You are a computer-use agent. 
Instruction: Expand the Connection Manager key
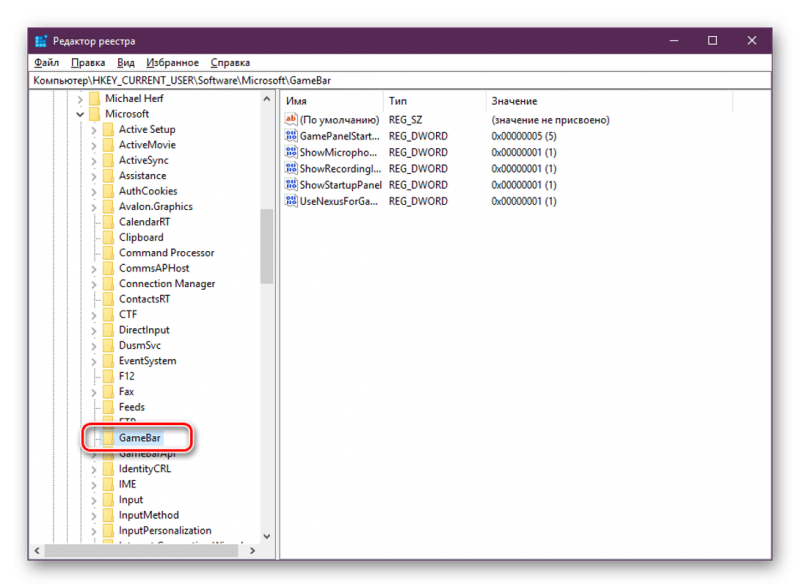tap(94, 284)
